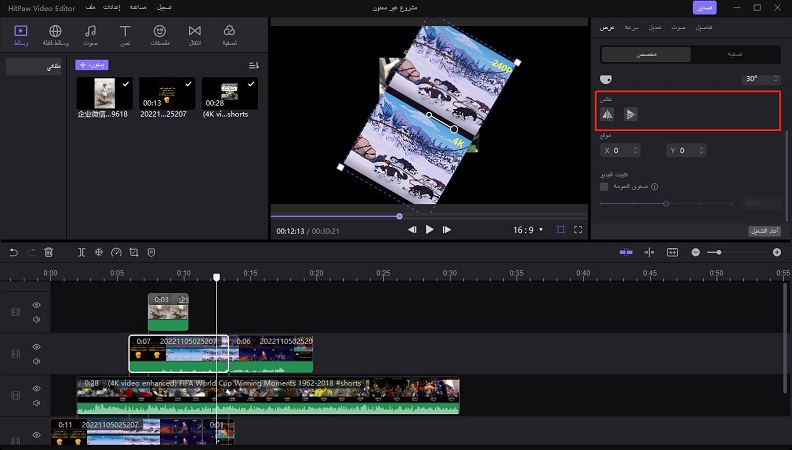Image resolution: width=792 pixels, height=450 pixels.
Task: Switch to the سرعة (Speed) properties tab
Action: tap(631, 27)
